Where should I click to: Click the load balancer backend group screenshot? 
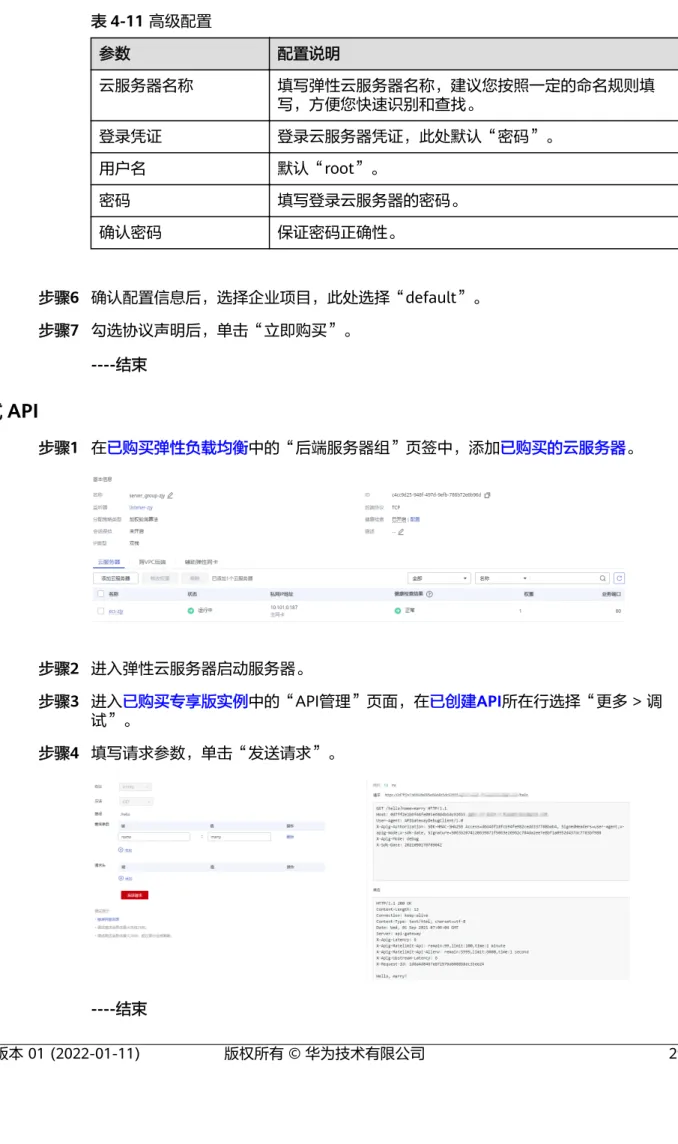coord(358,547)
